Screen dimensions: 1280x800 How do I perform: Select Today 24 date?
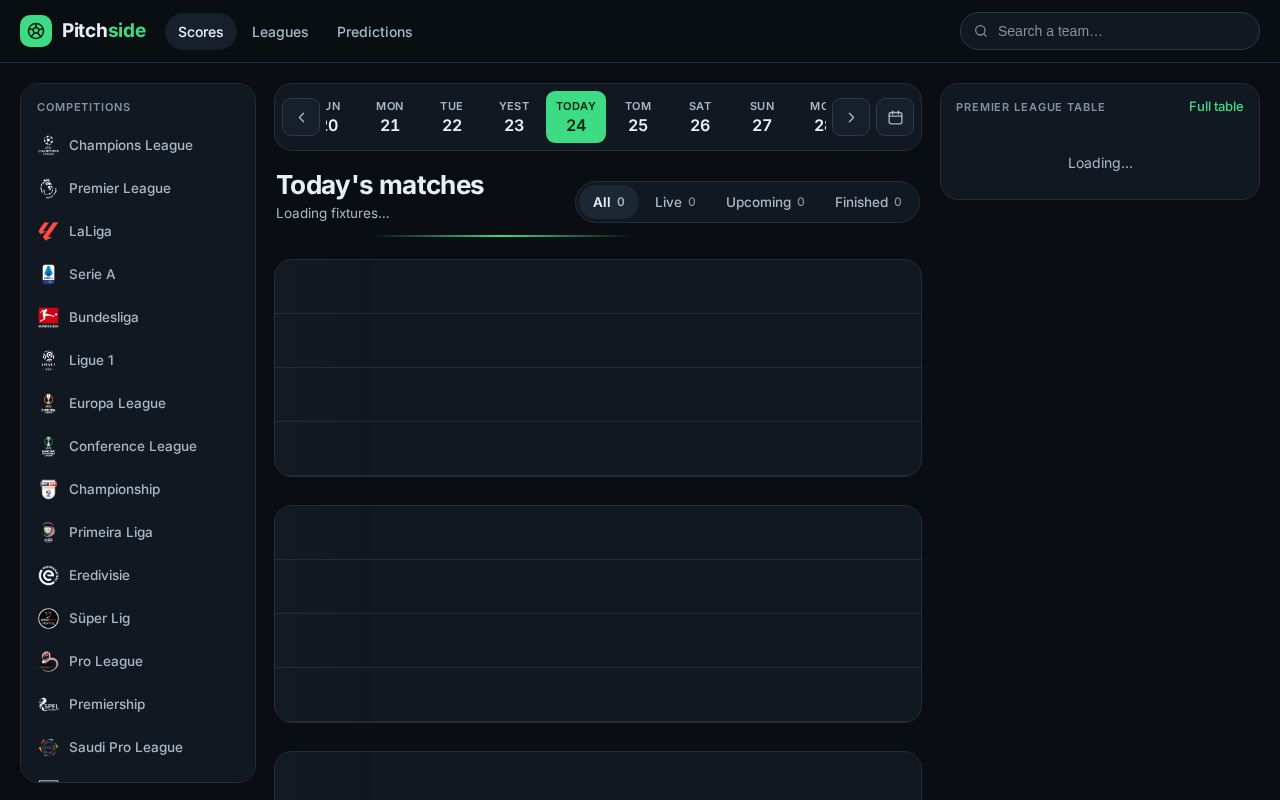tap(576, 117)
